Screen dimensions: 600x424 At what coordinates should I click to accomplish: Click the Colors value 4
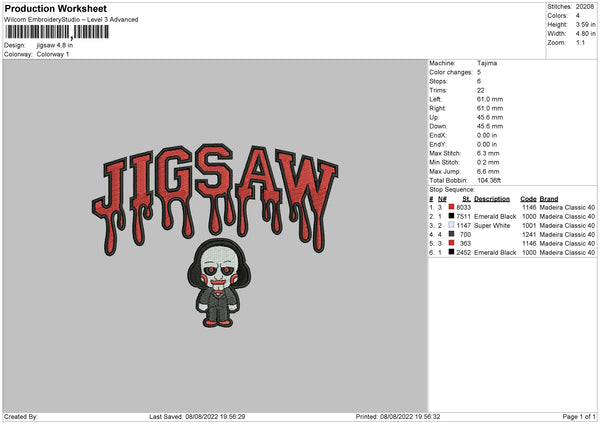pos(578,16)
